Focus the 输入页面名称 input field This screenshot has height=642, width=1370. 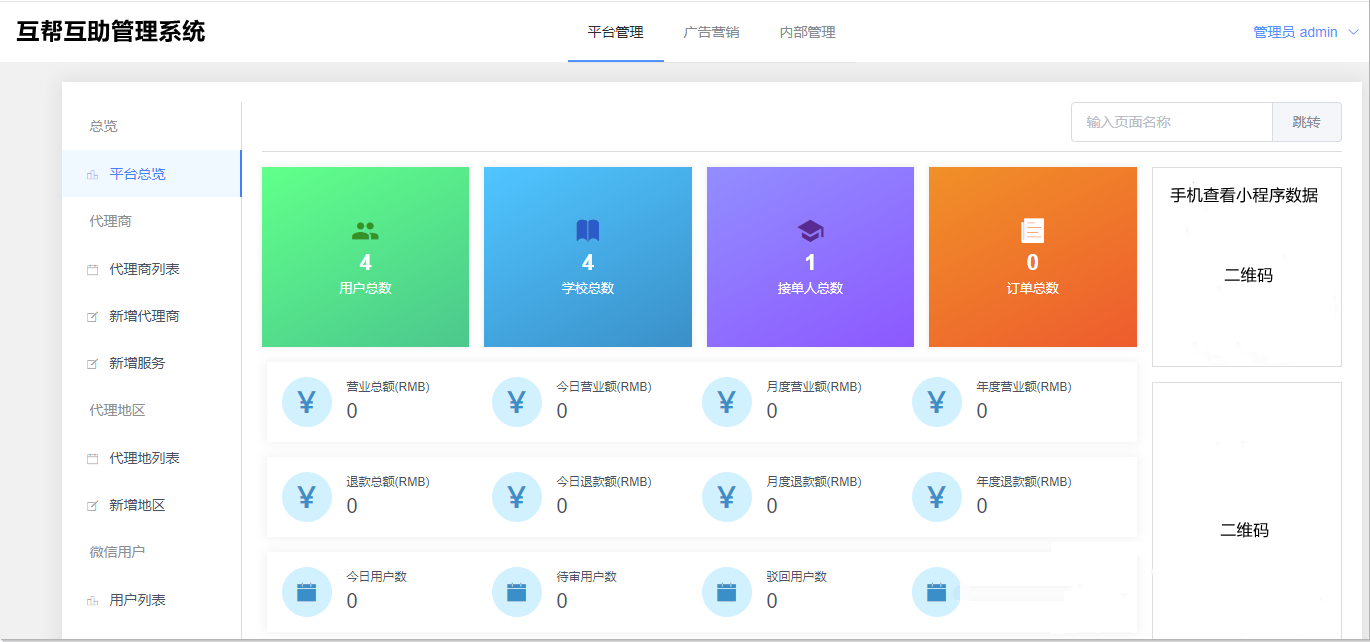click(1171, 122)
